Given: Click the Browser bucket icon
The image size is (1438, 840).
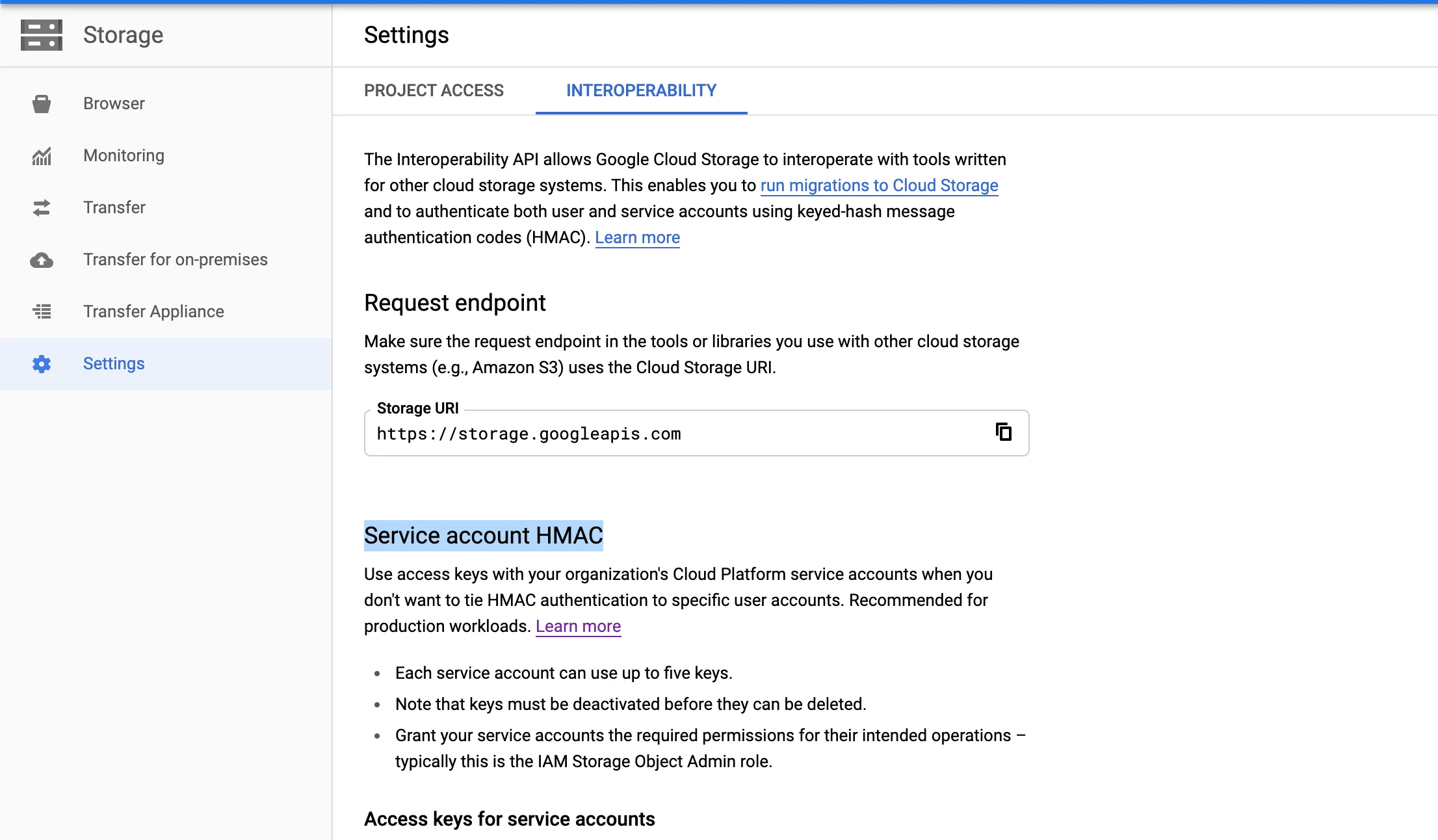Looking at the screenshot, I should point(42,104).
